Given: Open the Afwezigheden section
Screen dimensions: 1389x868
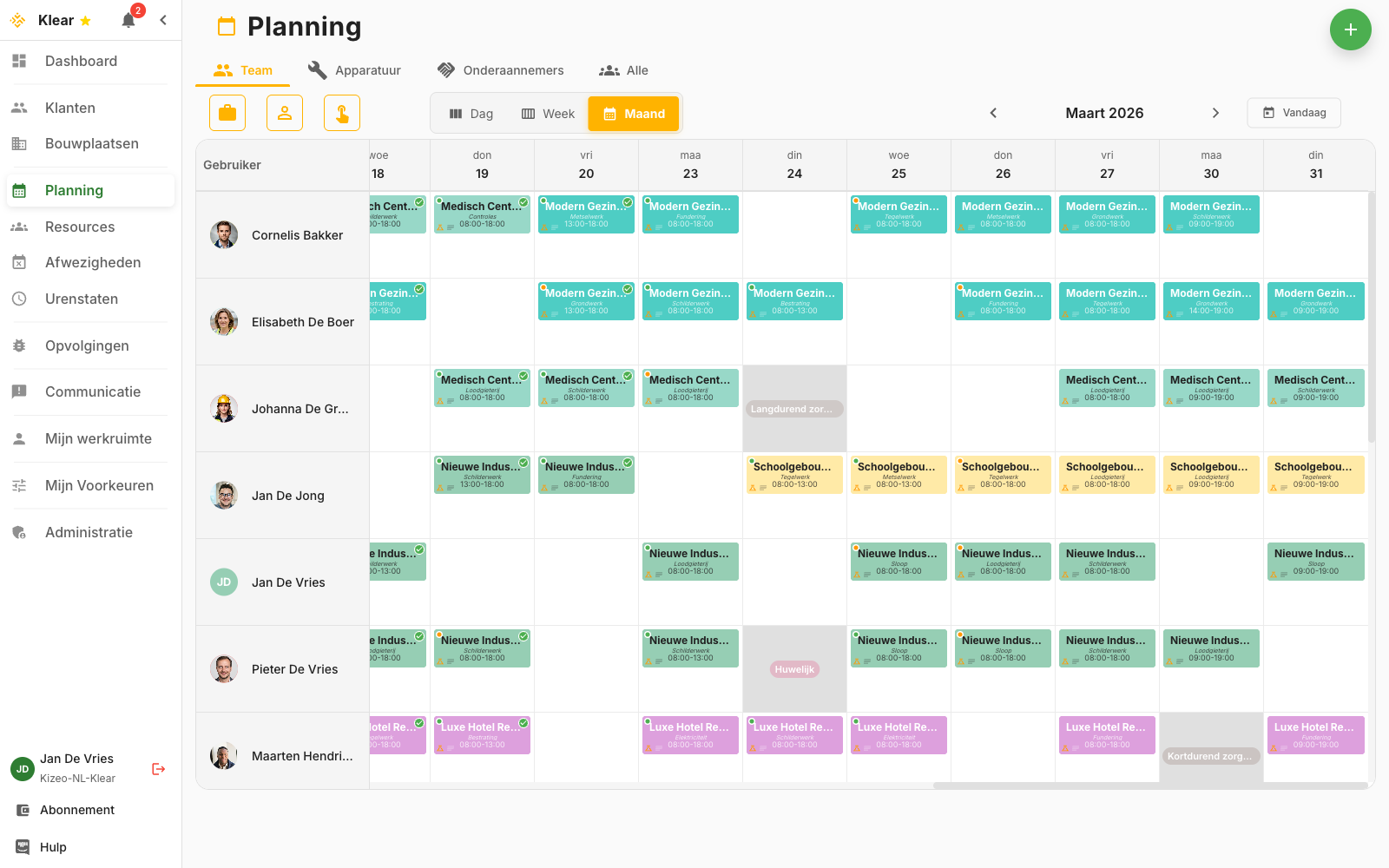Looking at the screenshot, I should (x=94, y=262).
